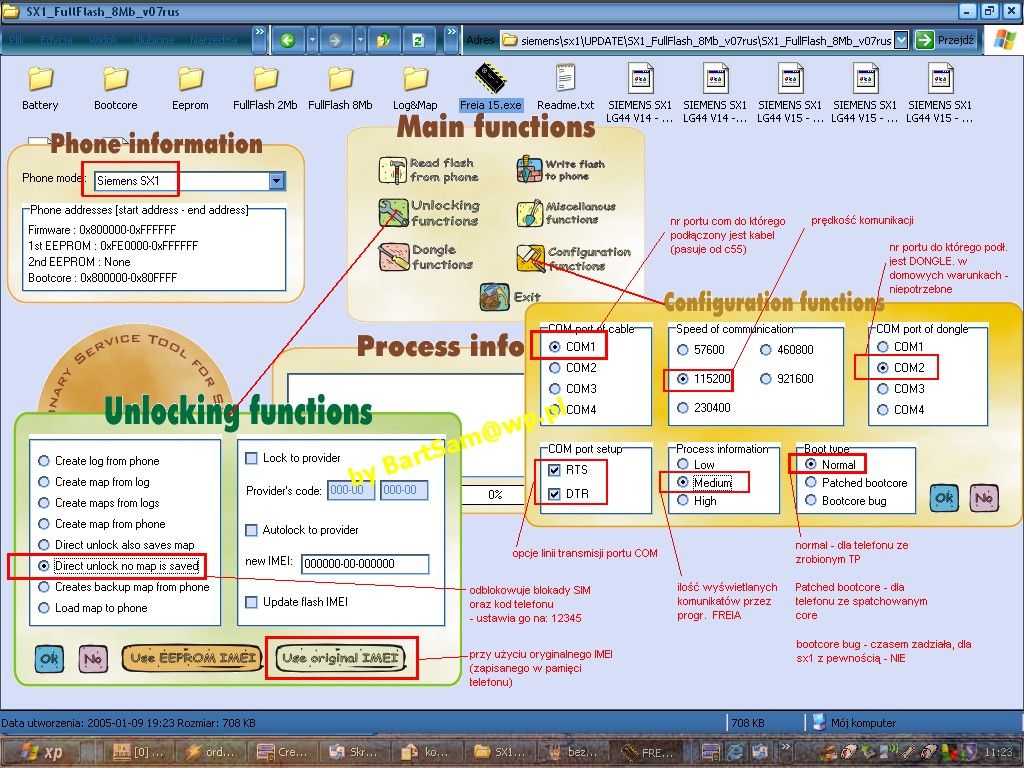Open the Log&Map folder
1024x768 pixels.
pyautogui.click(x=415, y=88)
